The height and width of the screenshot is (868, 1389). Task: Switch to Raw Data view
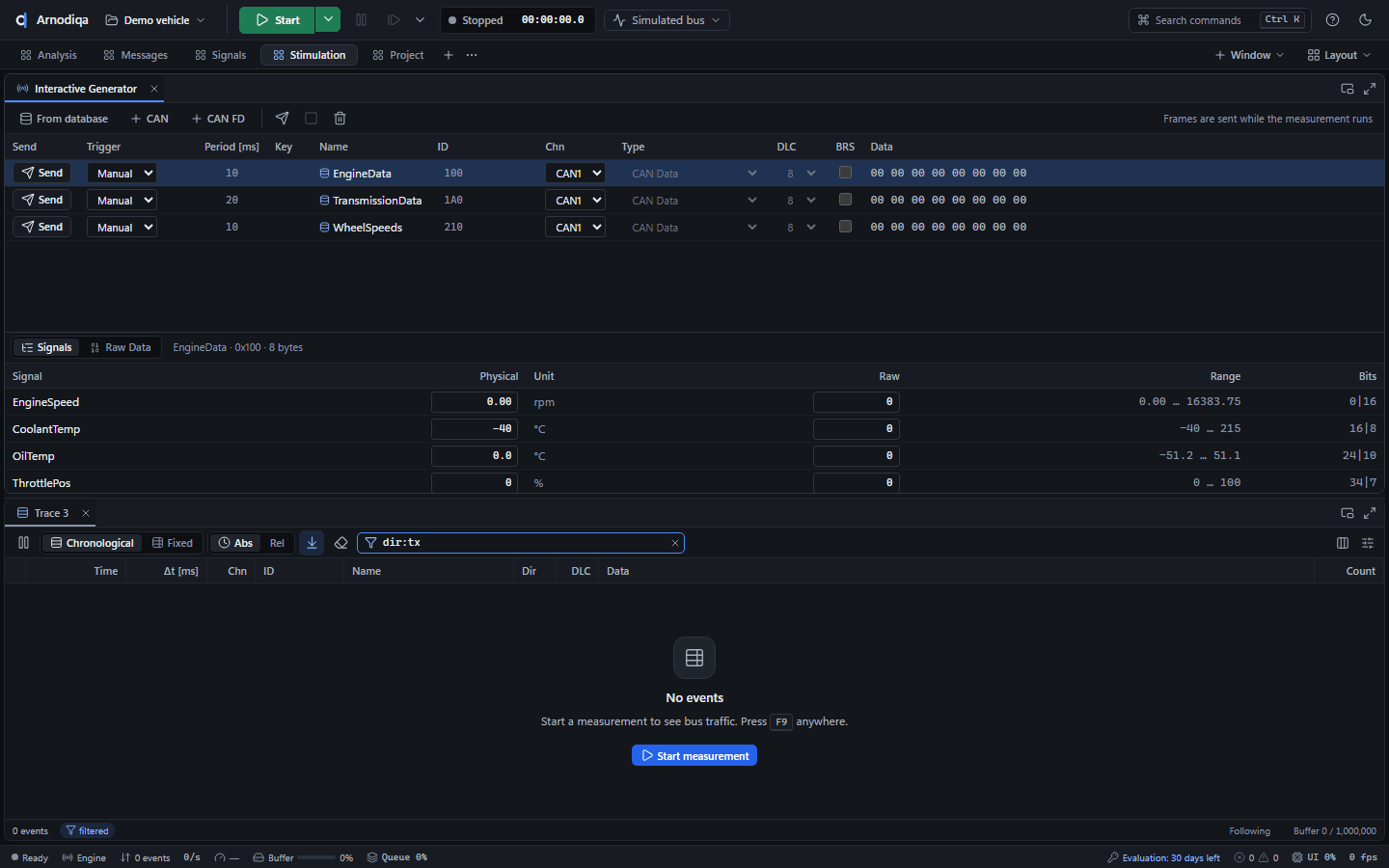(x=121, y=347)
